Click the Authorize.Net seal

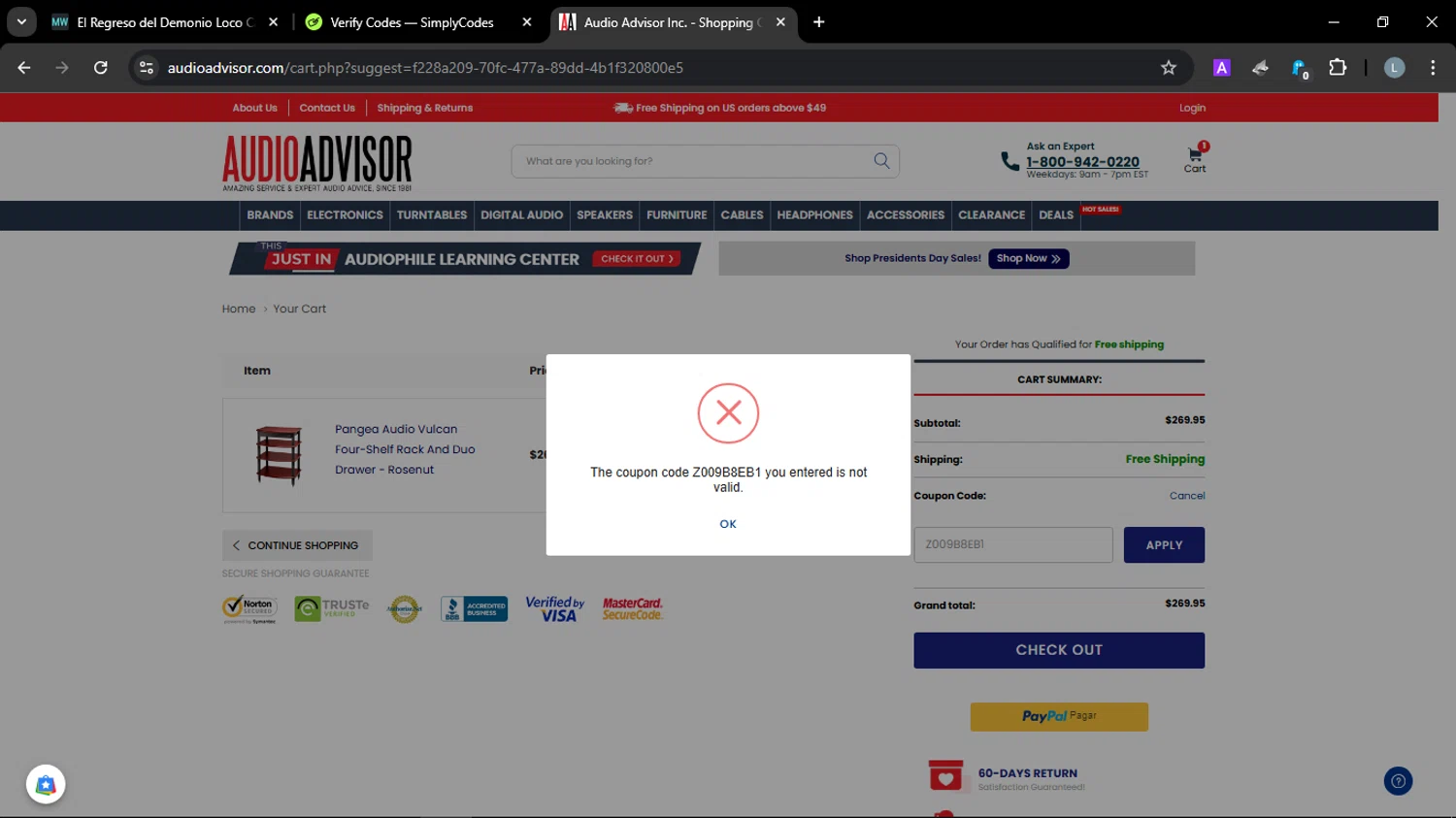tap(404, 608)
